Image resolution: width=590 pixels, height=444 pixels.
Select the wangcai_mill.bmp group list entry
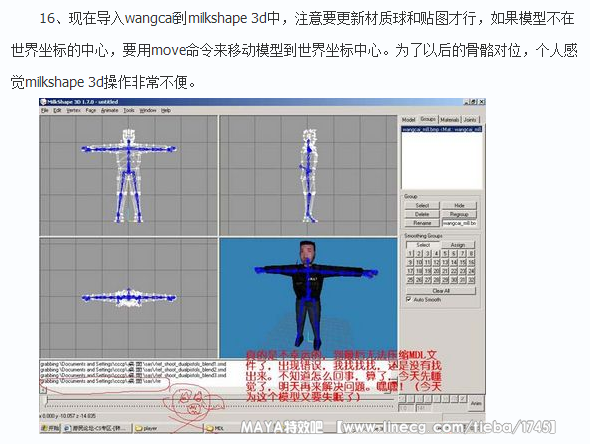(x=441, y=129)
